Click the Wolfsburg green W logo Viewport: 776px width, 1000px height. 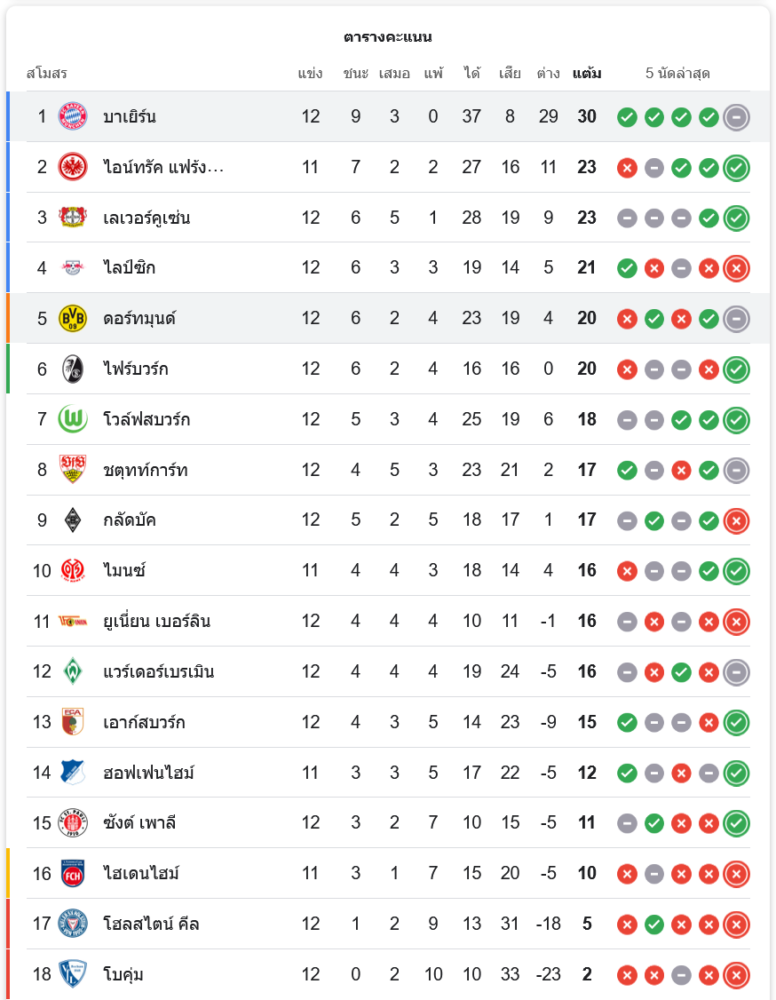click(x=73, y=419)
